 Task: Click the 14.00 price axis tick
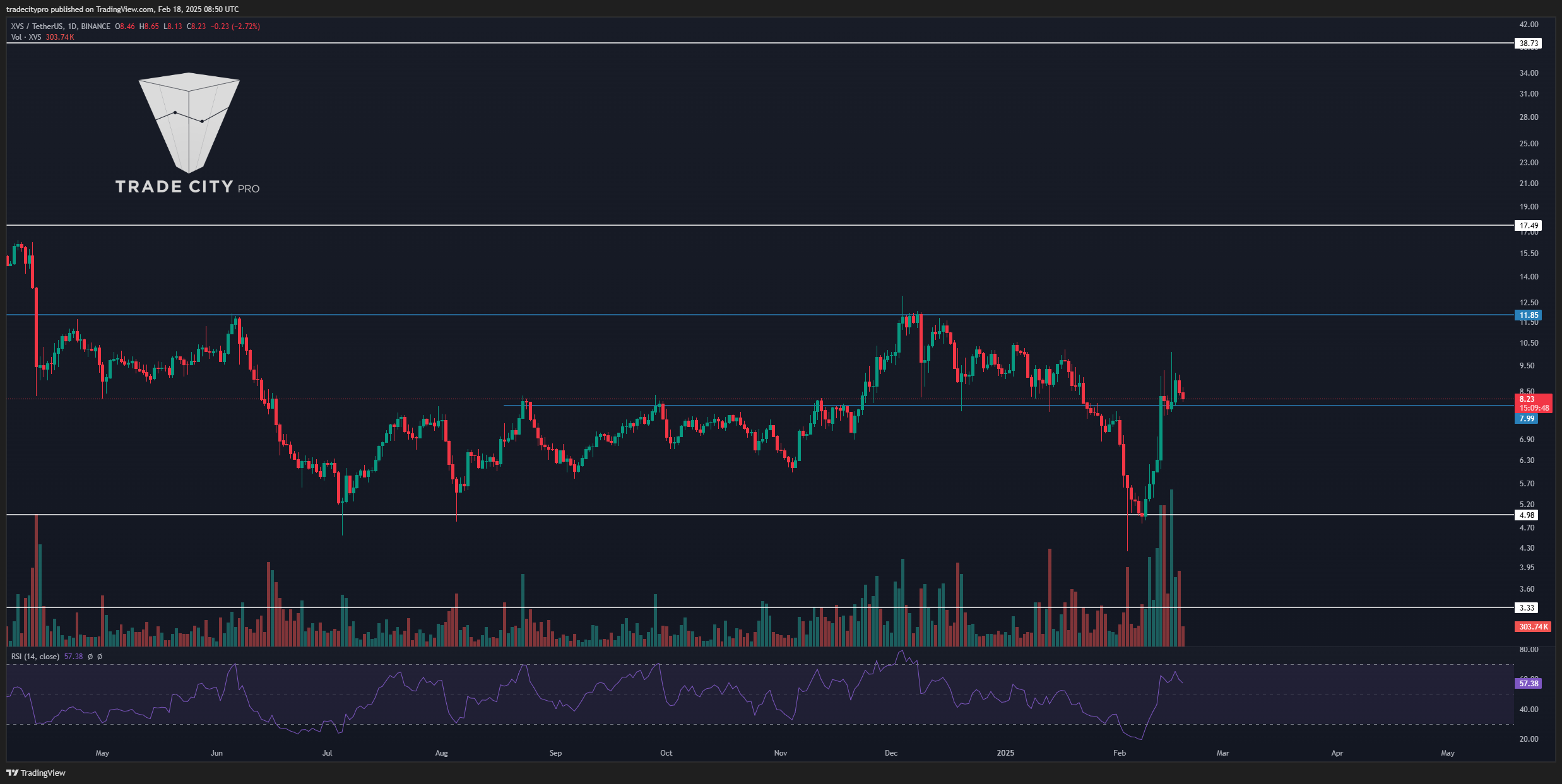(1529, 277)
